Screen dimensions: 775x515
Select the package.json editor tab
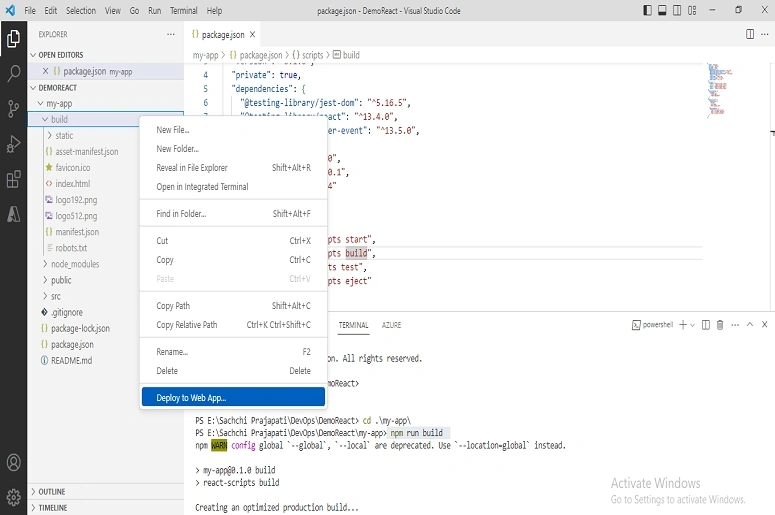223,35
